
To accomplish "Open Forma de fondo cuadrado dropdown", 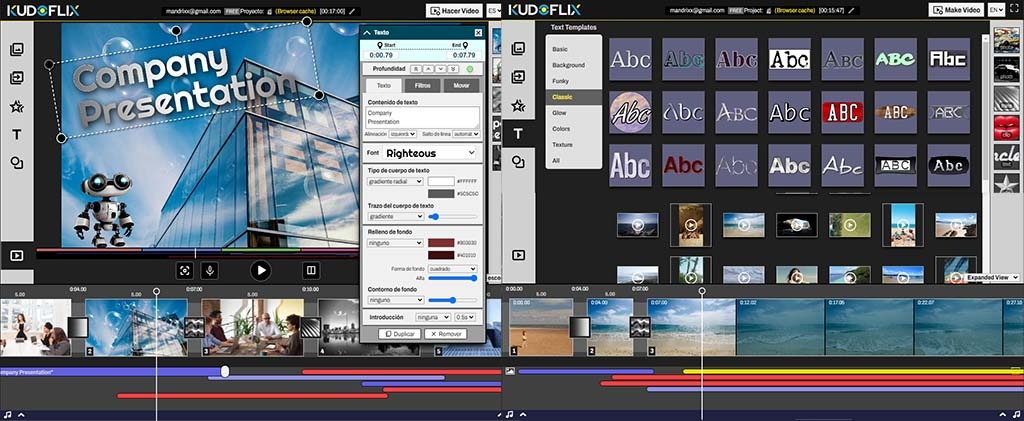I will pos(453,268).
